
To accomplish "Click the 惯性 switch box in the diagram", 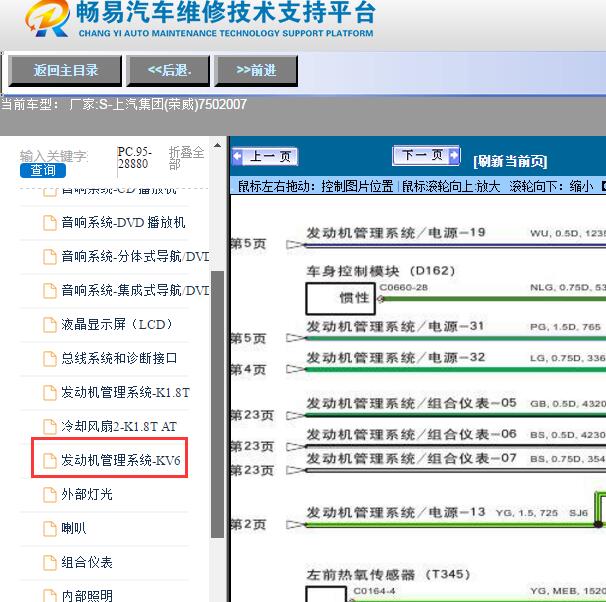I will 340,299.
